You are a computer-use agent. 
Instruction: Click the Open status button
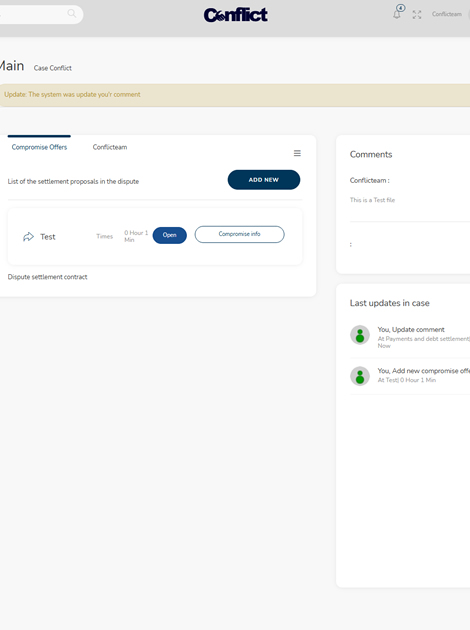coord(170,235)
